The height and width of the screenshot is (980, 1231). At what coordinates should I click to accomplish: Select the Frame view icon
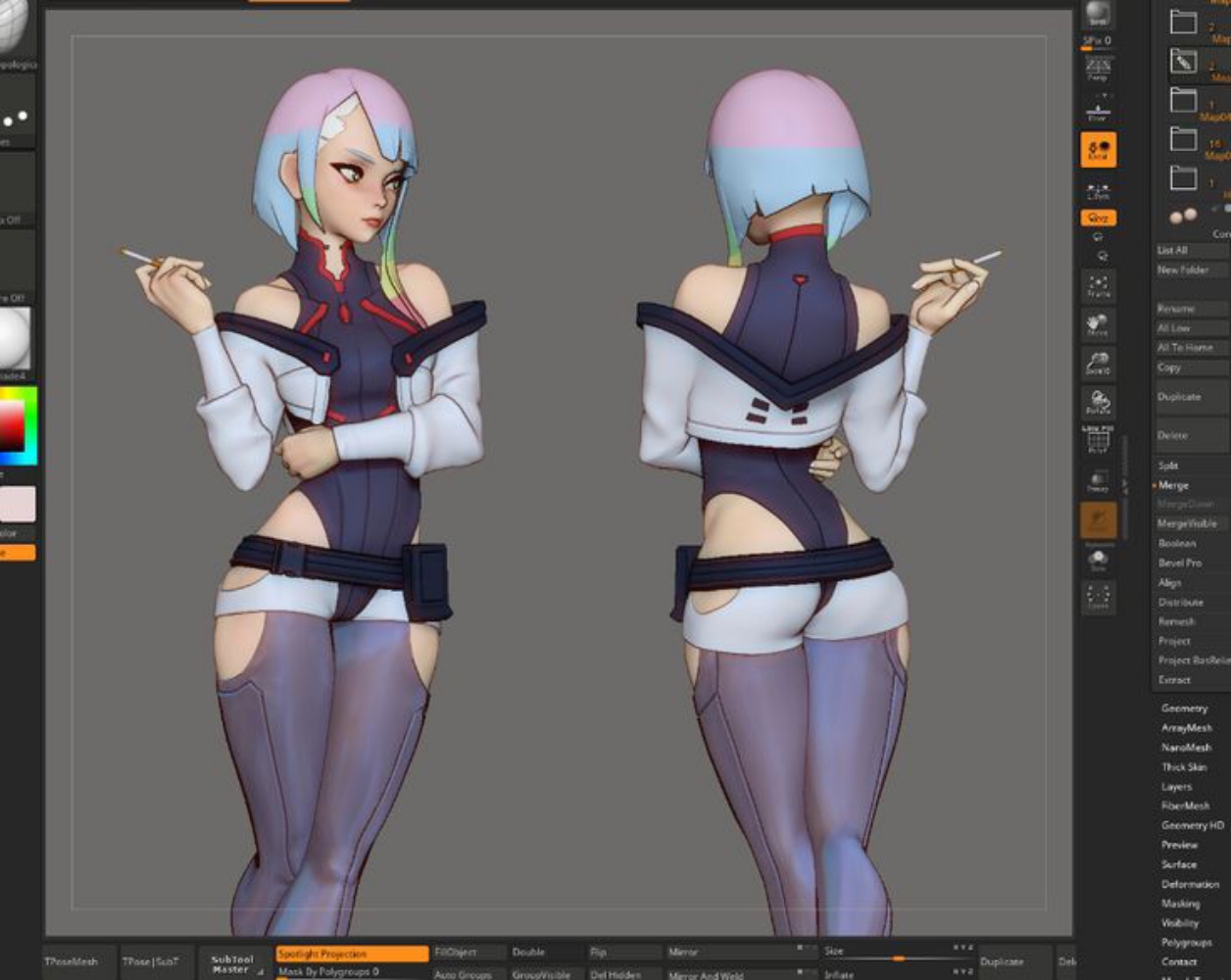(1098, 286)
